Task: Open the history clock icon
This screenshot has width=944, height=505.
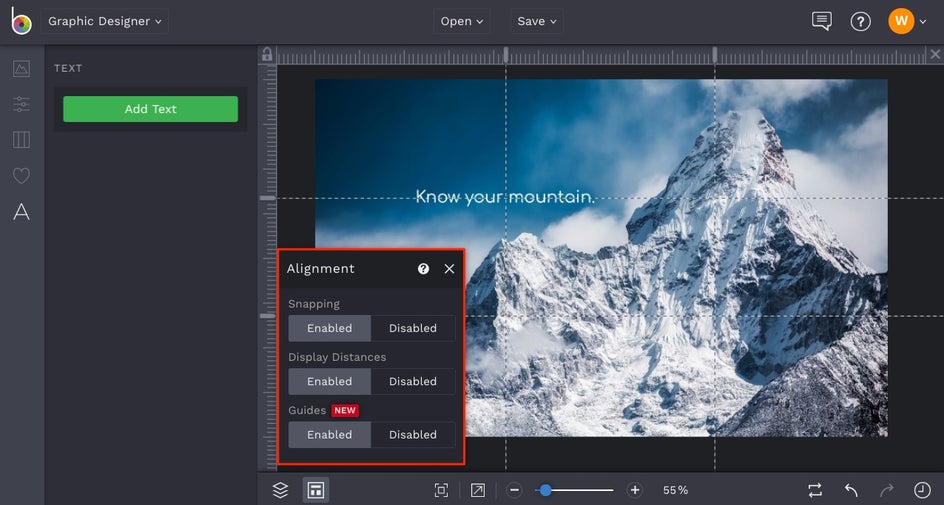Action: click(x=922, y=490)
